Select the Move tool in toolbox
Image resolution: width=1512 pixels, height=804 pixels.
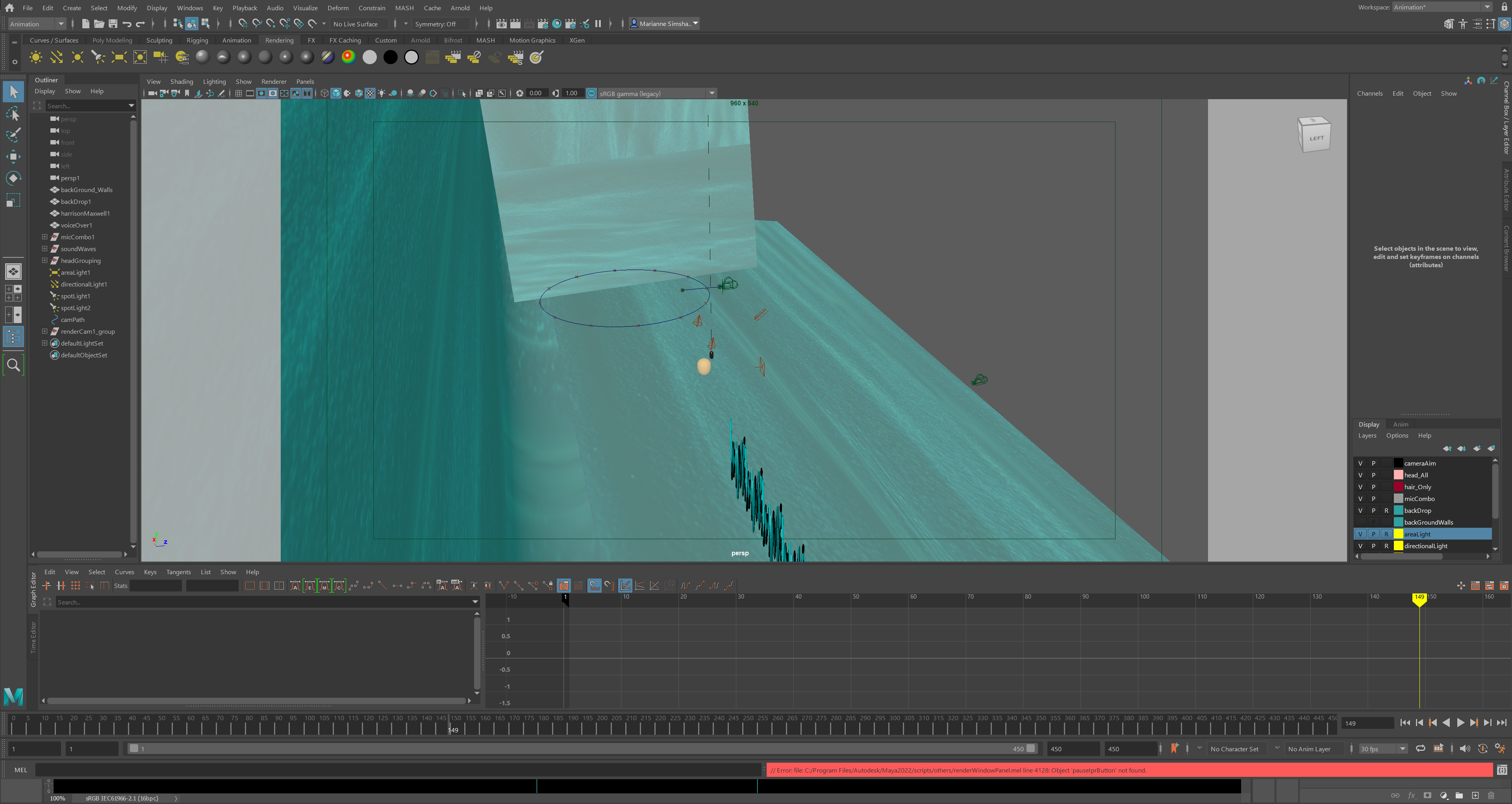13,156
